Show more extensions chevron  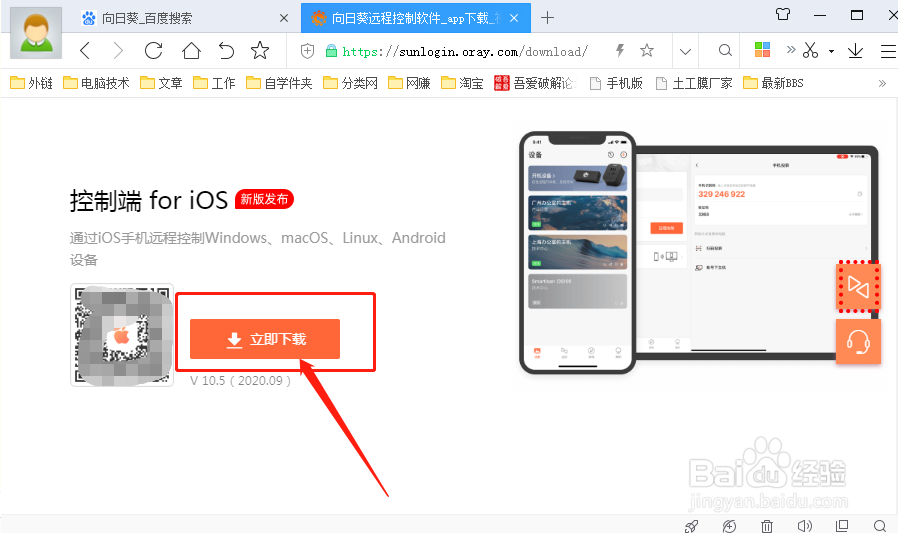pos(791,50)
